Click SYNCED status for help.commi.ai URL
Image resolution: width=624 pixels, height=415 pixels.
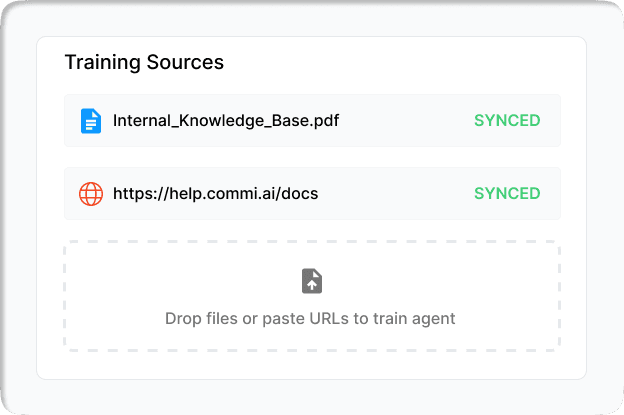(507, 193)
